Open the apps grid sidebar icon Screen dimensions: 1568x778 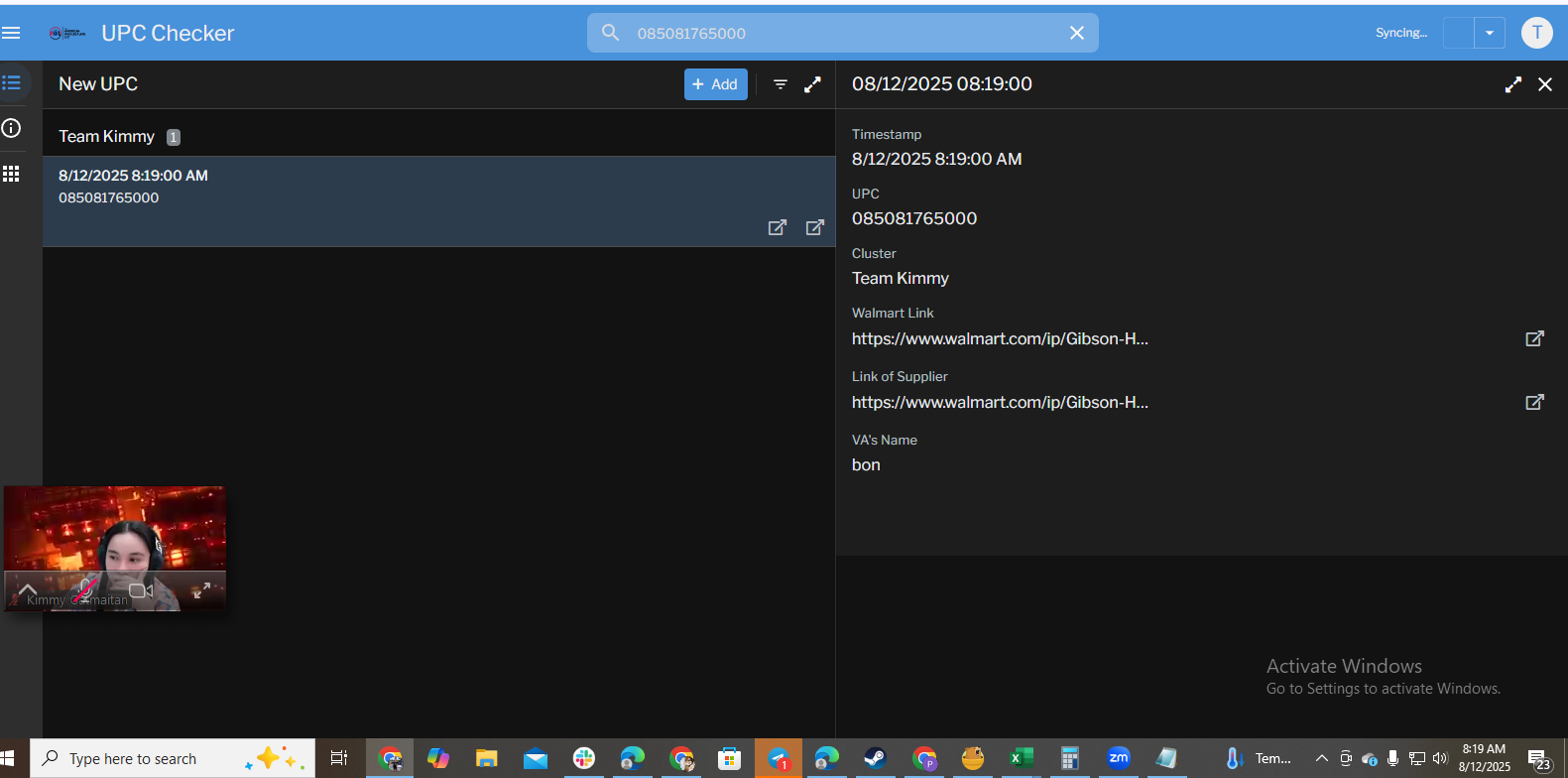[x=12, y=174]
